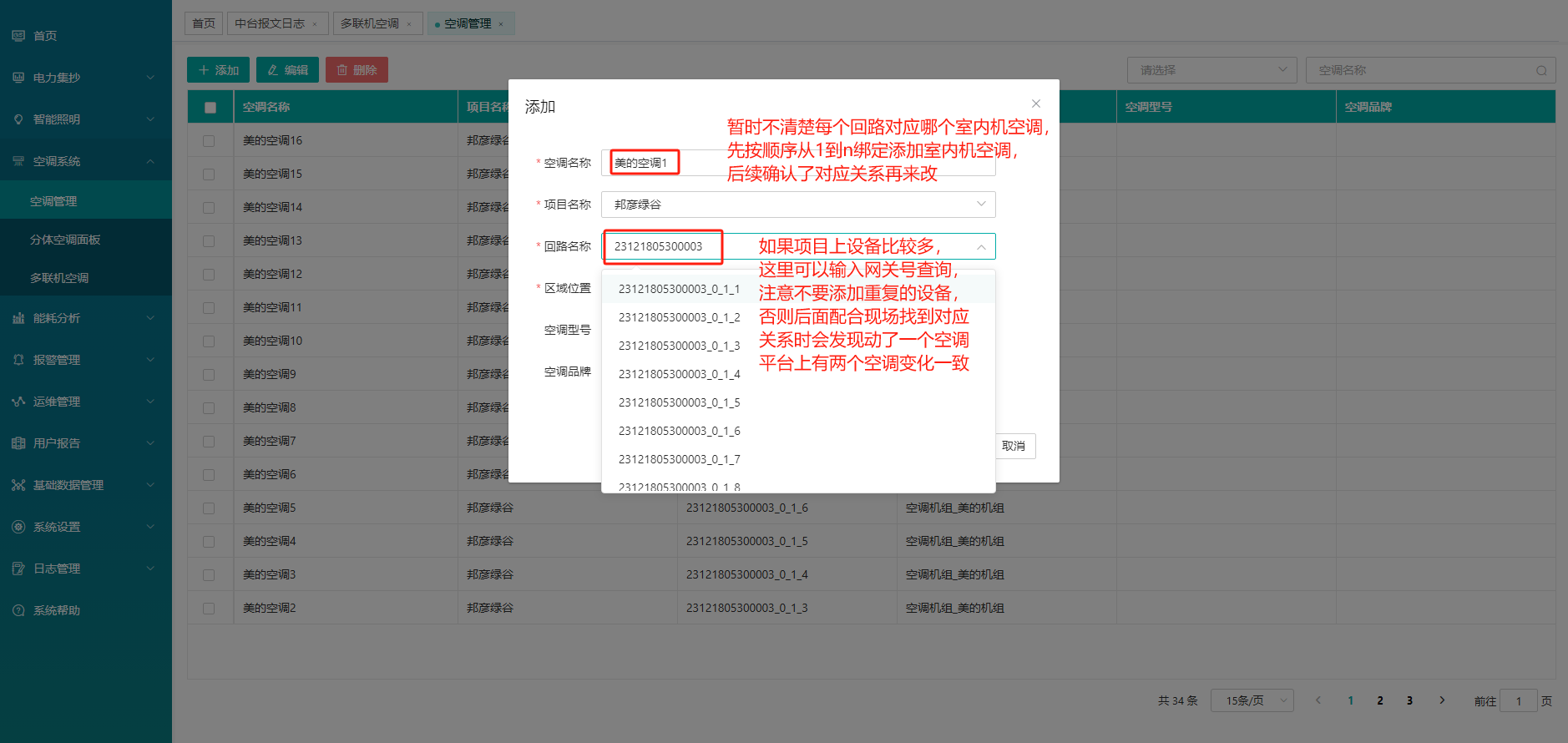This screenshot has height=743, width=1568.
Task: Click the 报警管理 alarm icon
Action: [x=18, y=360]
